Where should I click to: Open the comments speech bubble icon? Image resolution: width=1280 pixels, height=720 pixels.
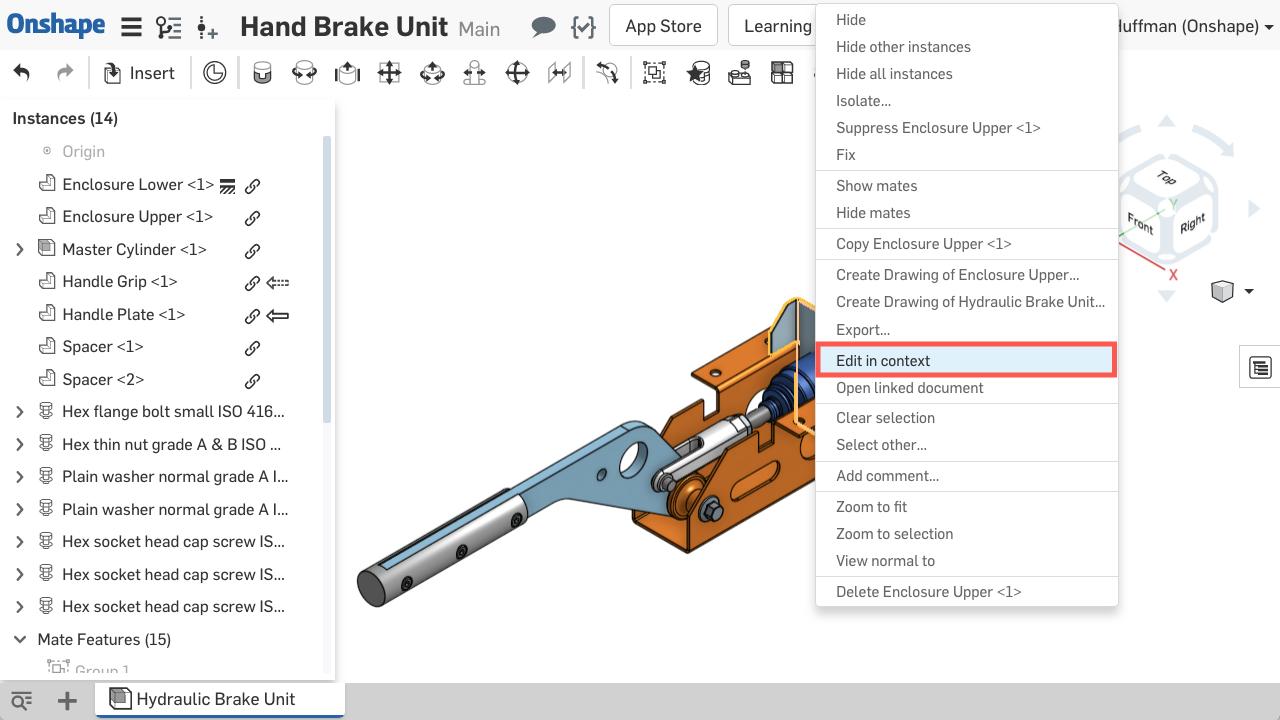[543, 27]
